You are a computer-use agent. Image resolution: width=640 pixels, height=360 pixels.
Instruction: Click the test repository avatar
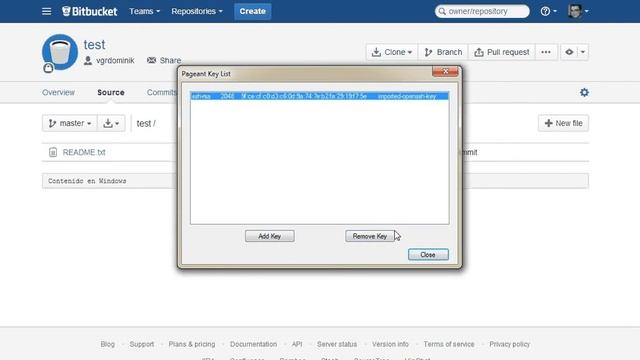pos(60,52)
